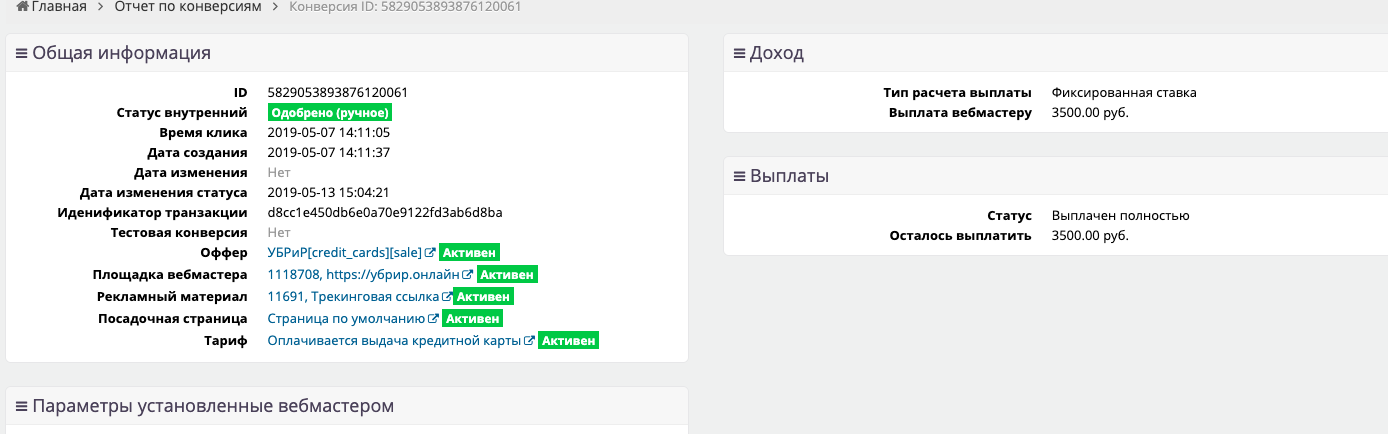Click the Активен badge next to the offer

click(469, 253)
